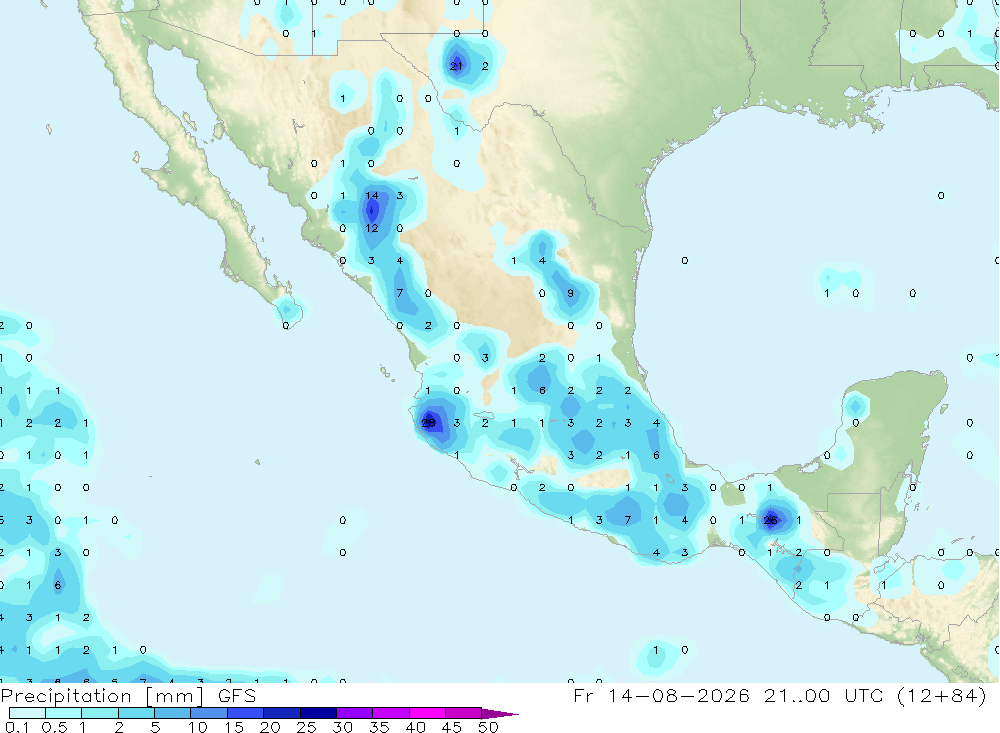Click the "30" legend scale label
Screen dimensions: 1000x733
tap(342, 727)
